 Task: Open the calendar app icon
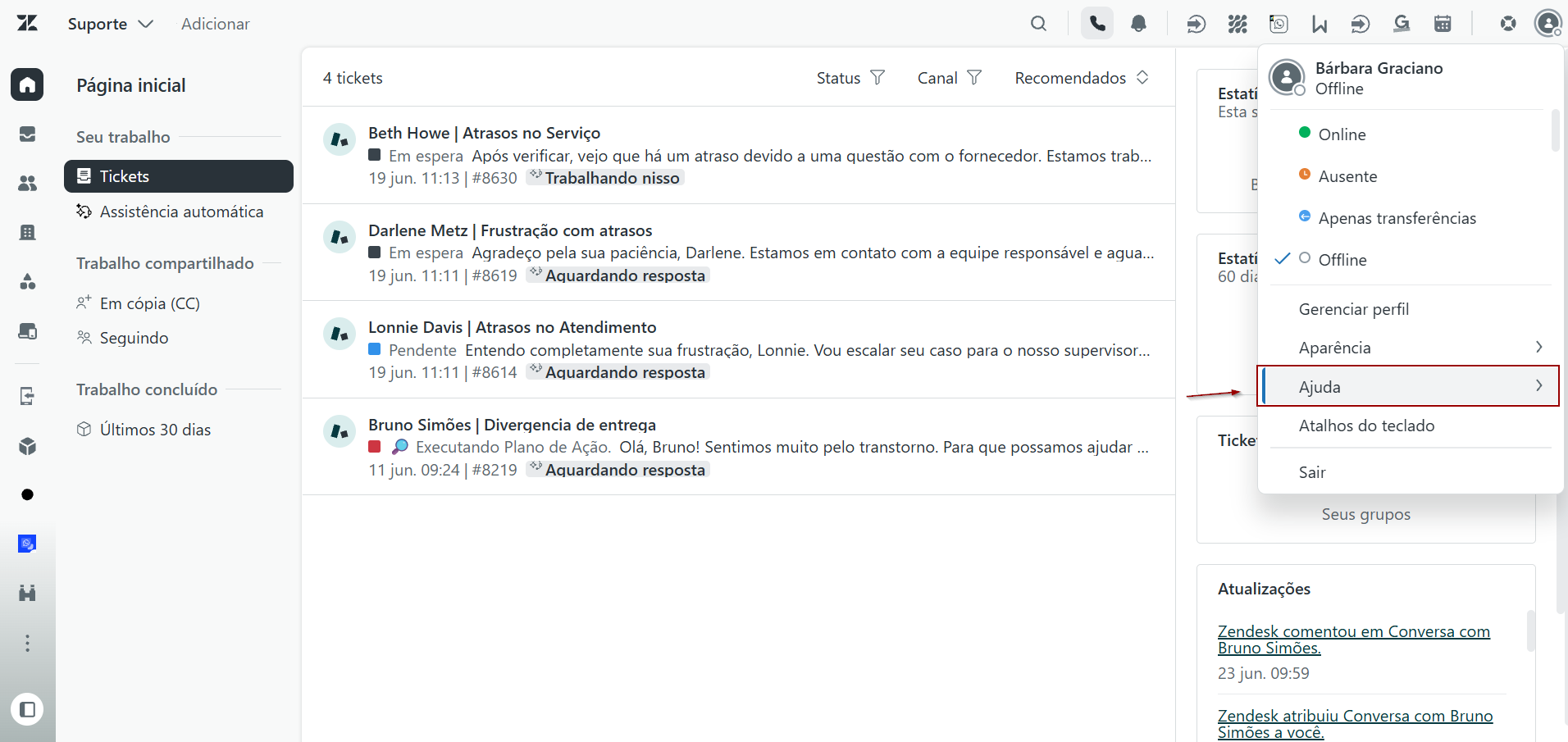tap(1443, 24)
